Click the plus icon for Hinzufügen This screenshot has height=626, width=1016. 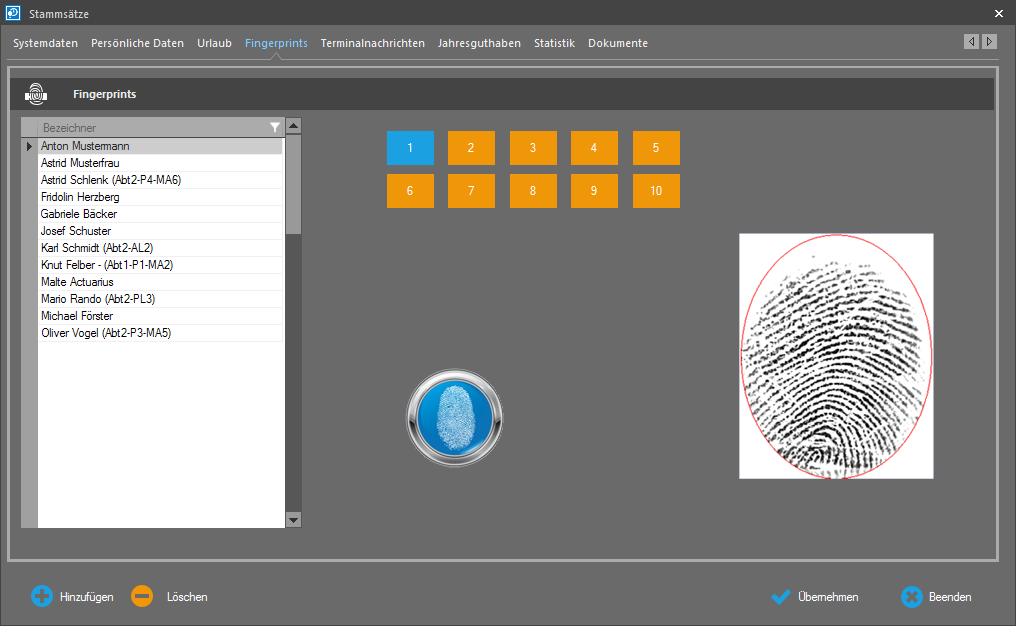coord(42,597)
